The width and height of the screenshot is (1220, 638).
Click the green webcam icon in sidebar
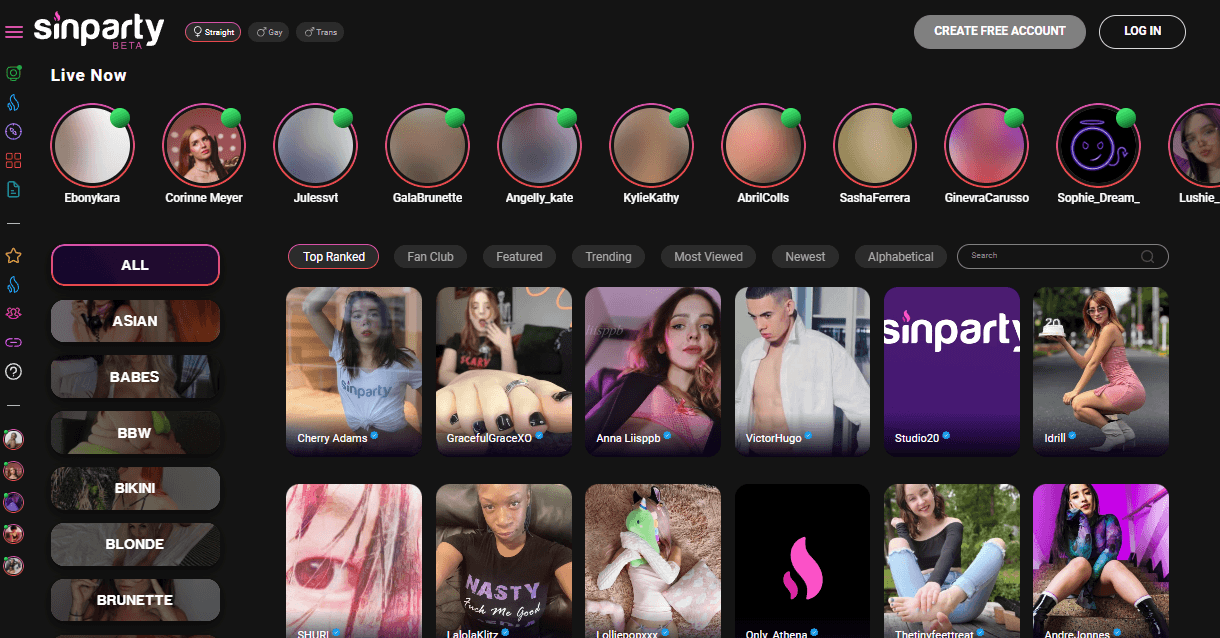[14, 73]
